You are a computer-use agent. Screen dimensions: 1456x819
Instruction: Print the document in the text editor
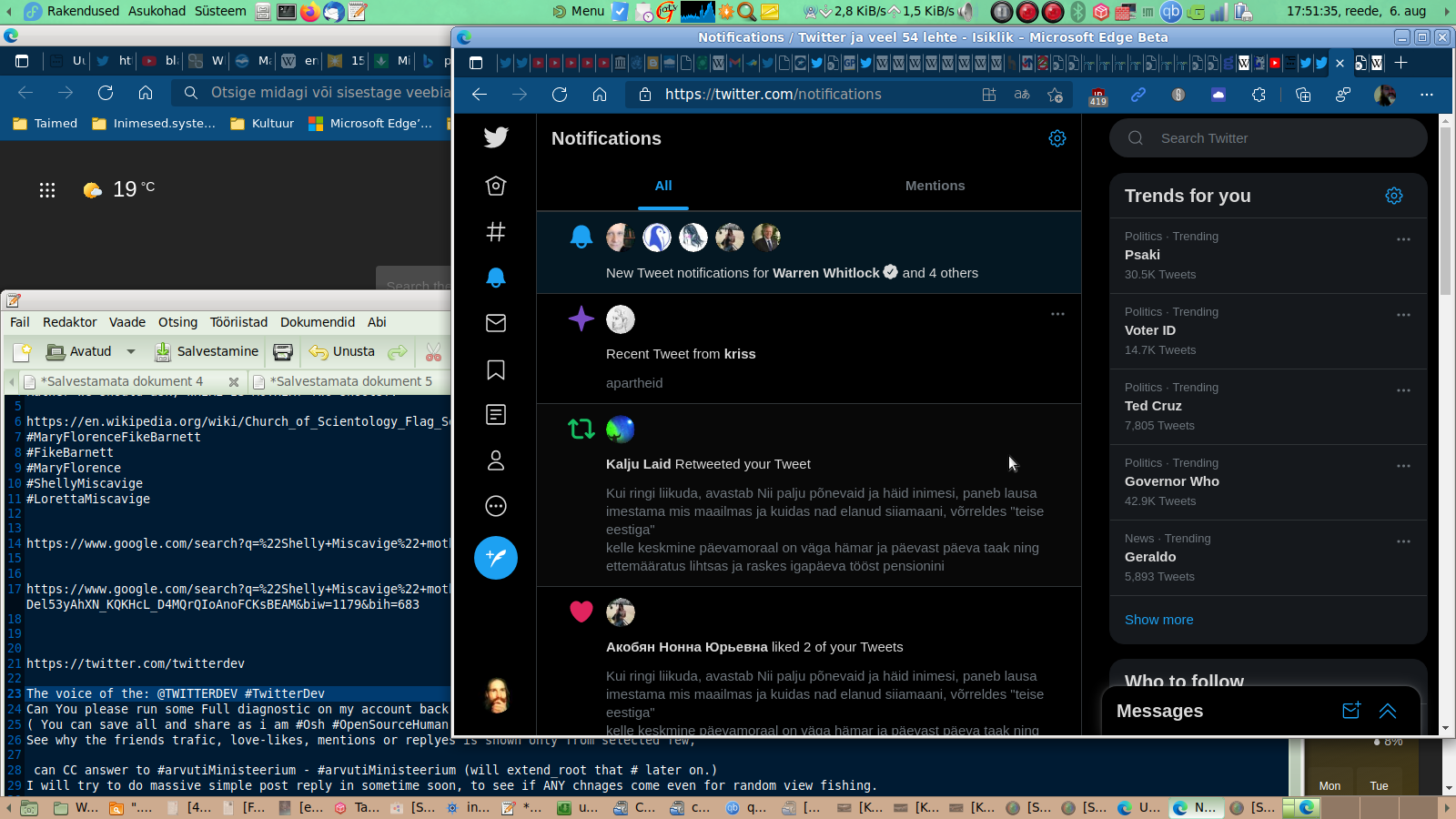click(283, 351)
